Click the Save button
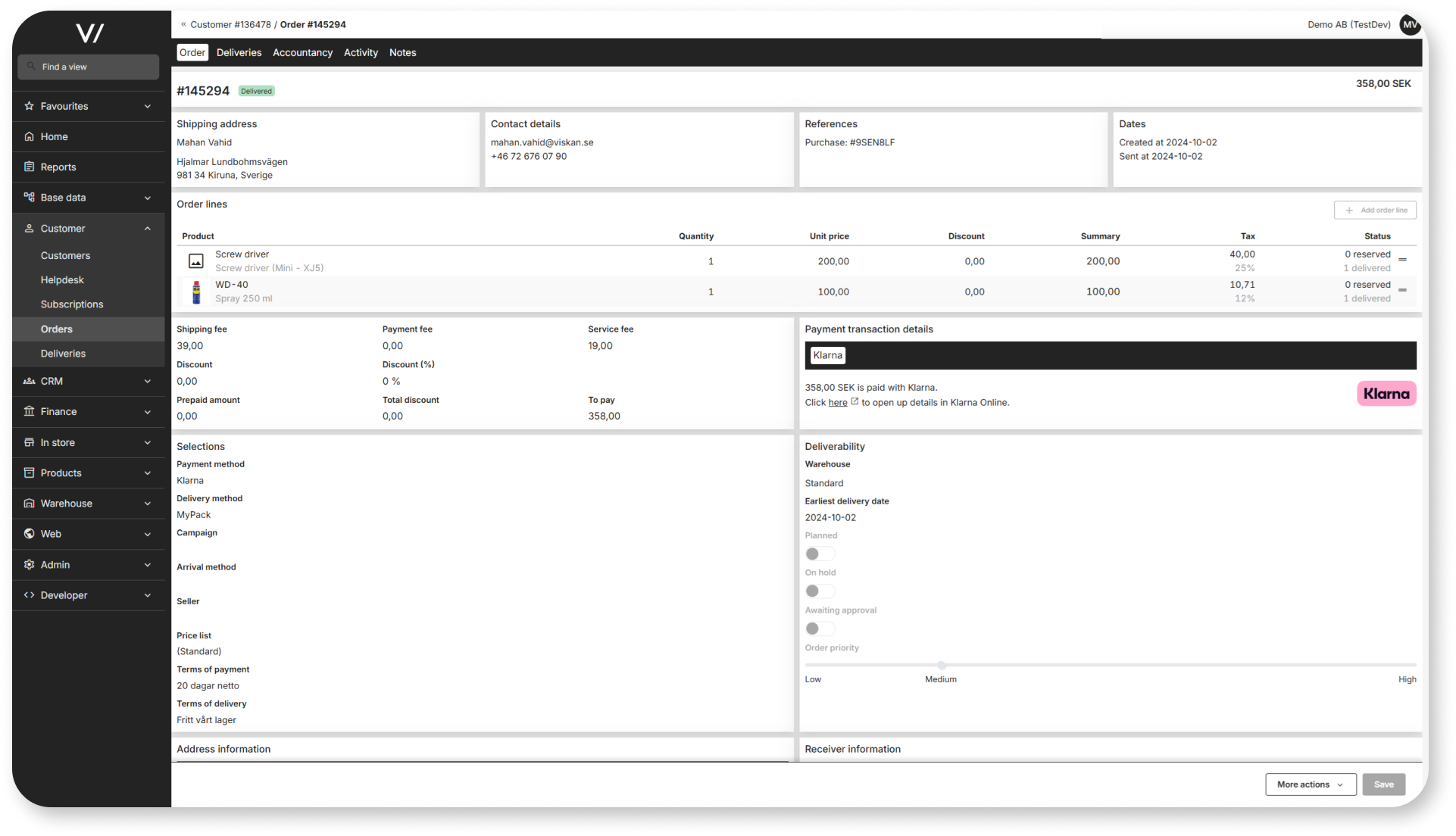The image size is (1456, 836). 1383,785
